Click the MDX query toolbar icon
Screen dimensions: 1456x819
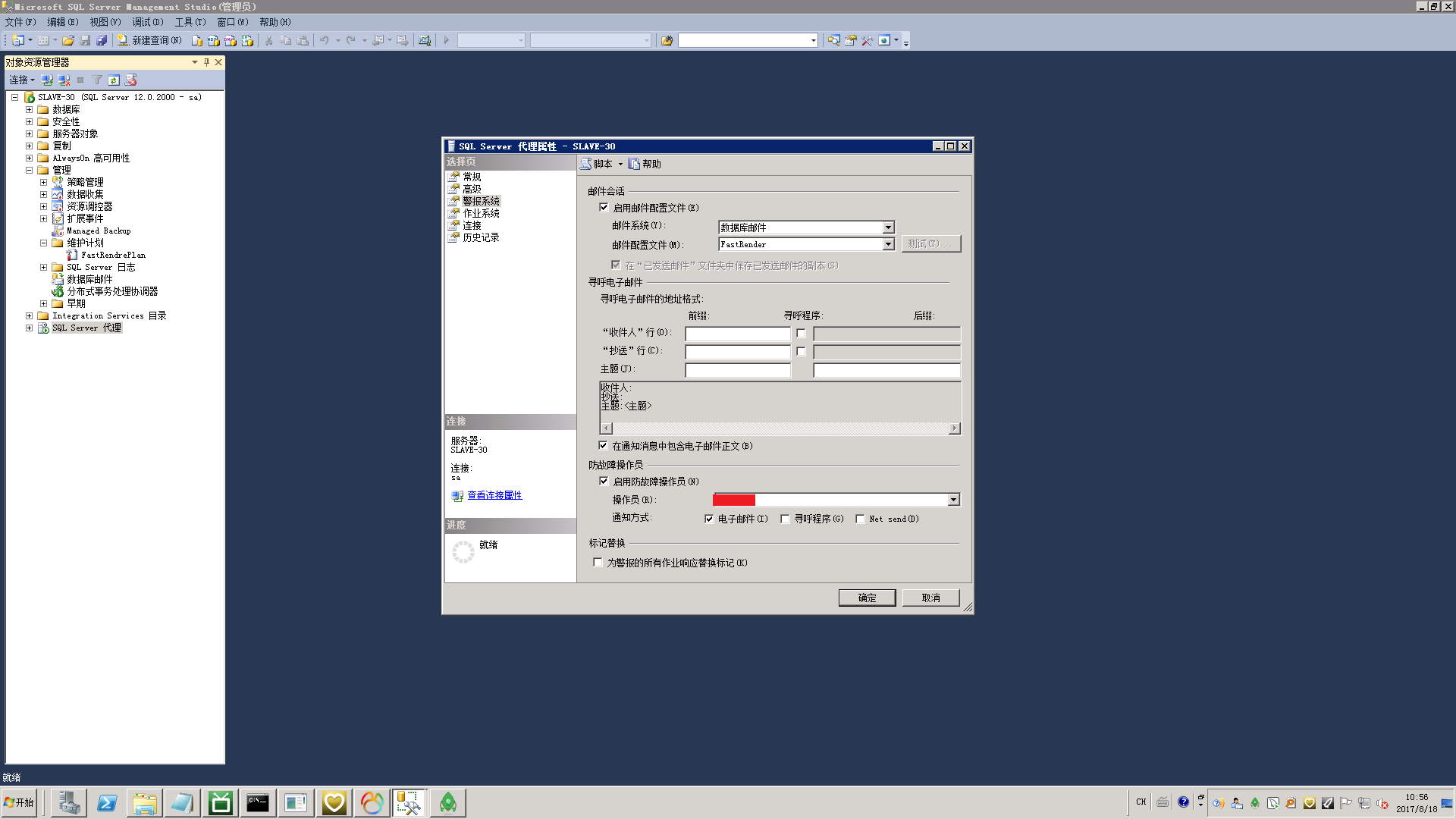point(214,40)
